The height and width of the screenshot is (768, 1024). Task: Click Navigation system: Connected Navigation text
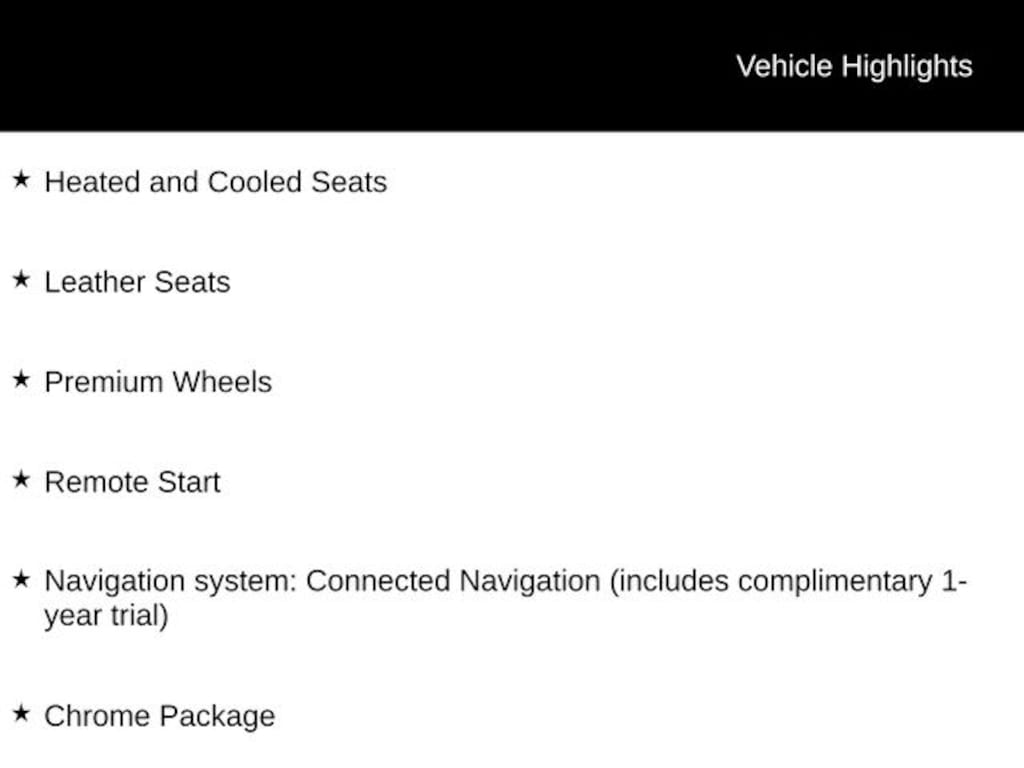(x=323, y=581)
